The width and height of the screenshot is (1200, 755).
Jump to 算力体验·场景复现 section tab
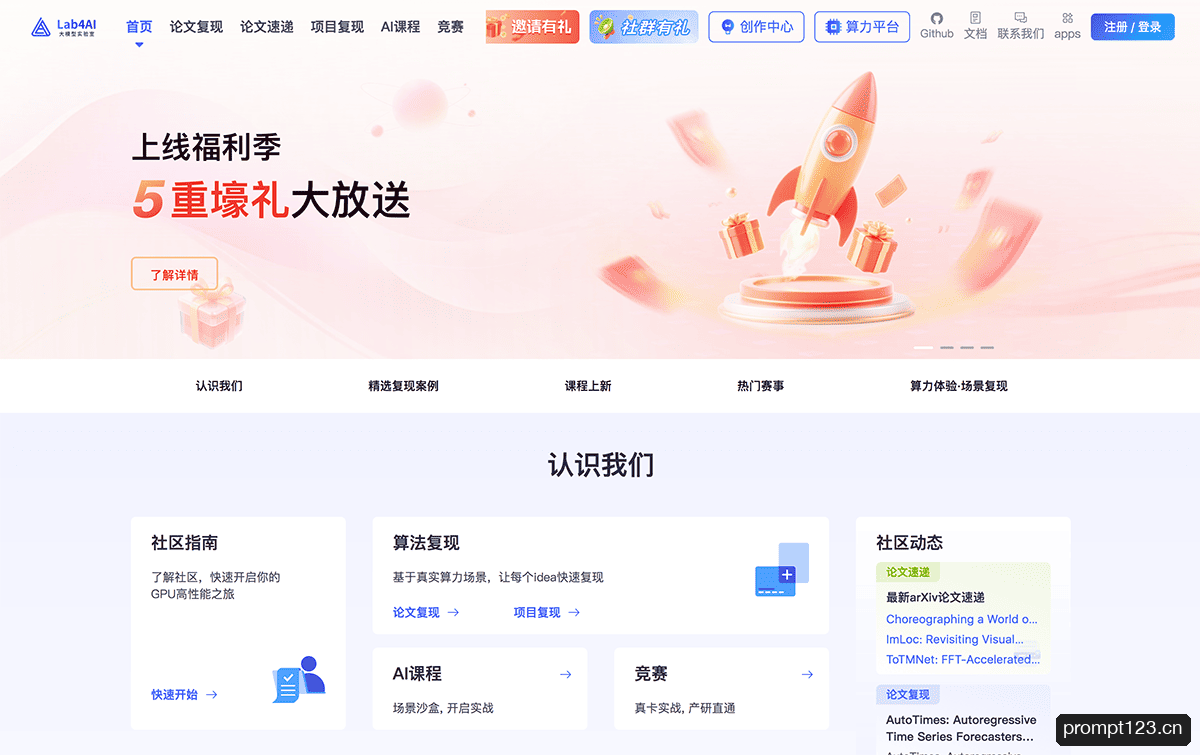click(958, 386)
